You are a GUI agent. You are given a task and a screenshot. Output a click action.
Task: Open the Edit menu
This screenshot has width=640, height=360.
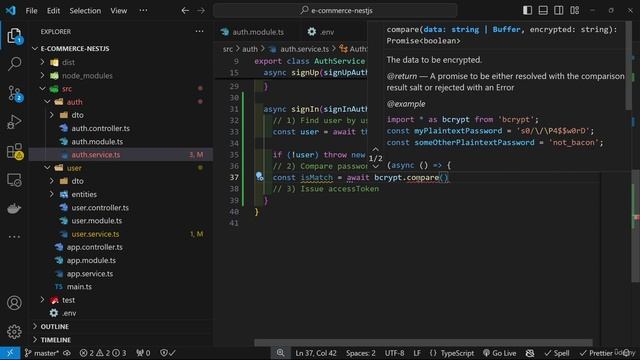pos(53,11)
